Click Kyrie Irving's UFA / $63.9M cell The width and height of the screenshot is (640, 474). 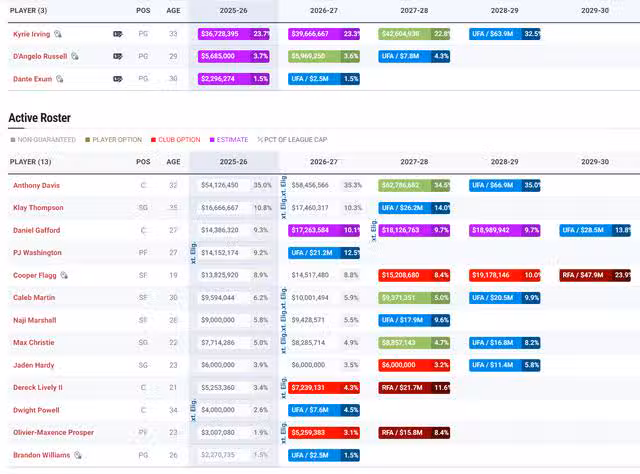504,34
